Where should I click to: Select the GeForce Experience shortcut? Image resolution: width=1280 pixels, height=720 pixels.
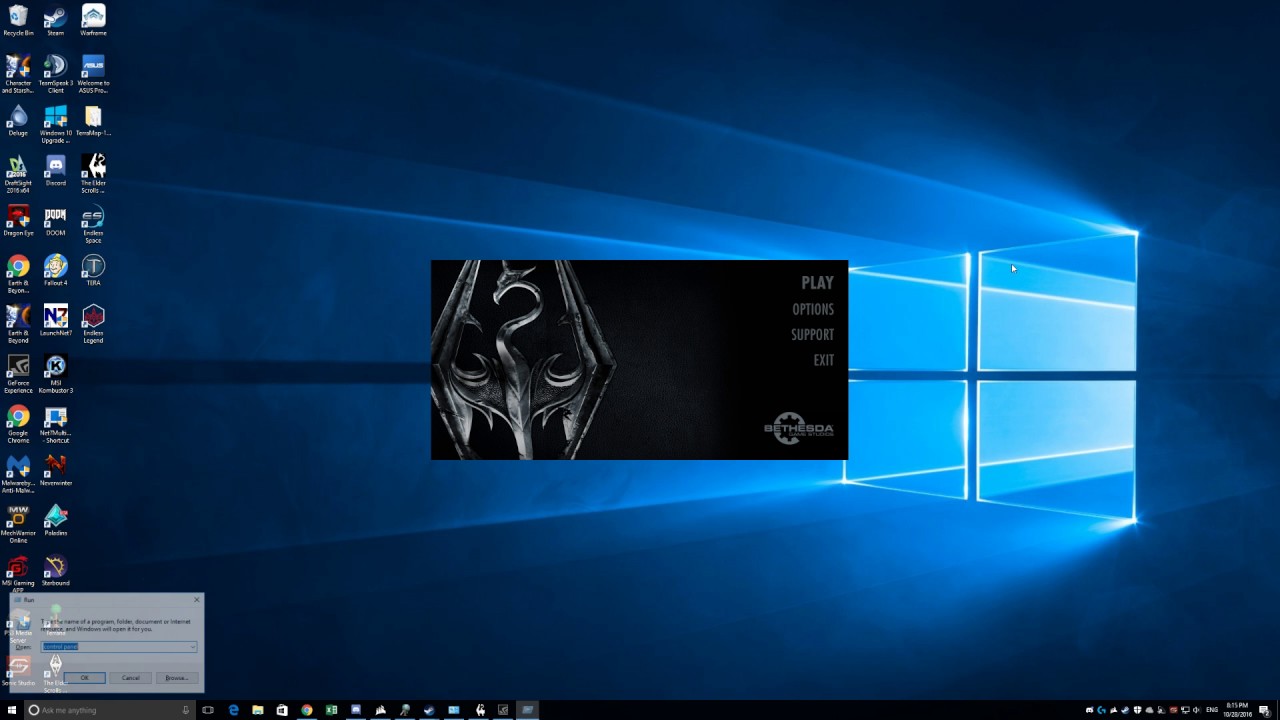point(18,374)
